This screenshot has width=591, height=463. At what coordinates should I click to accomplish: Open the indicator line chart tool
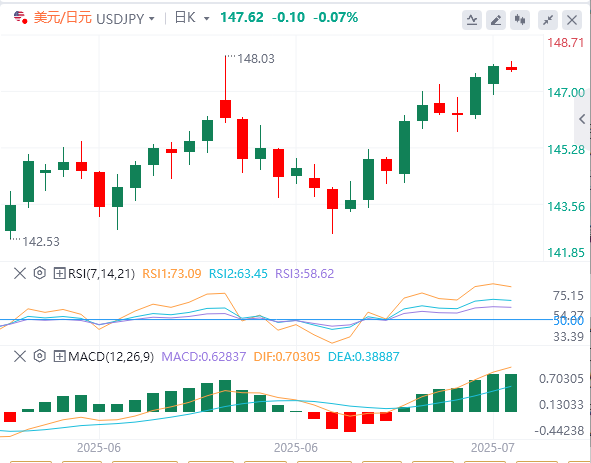[x=472, y=20]
